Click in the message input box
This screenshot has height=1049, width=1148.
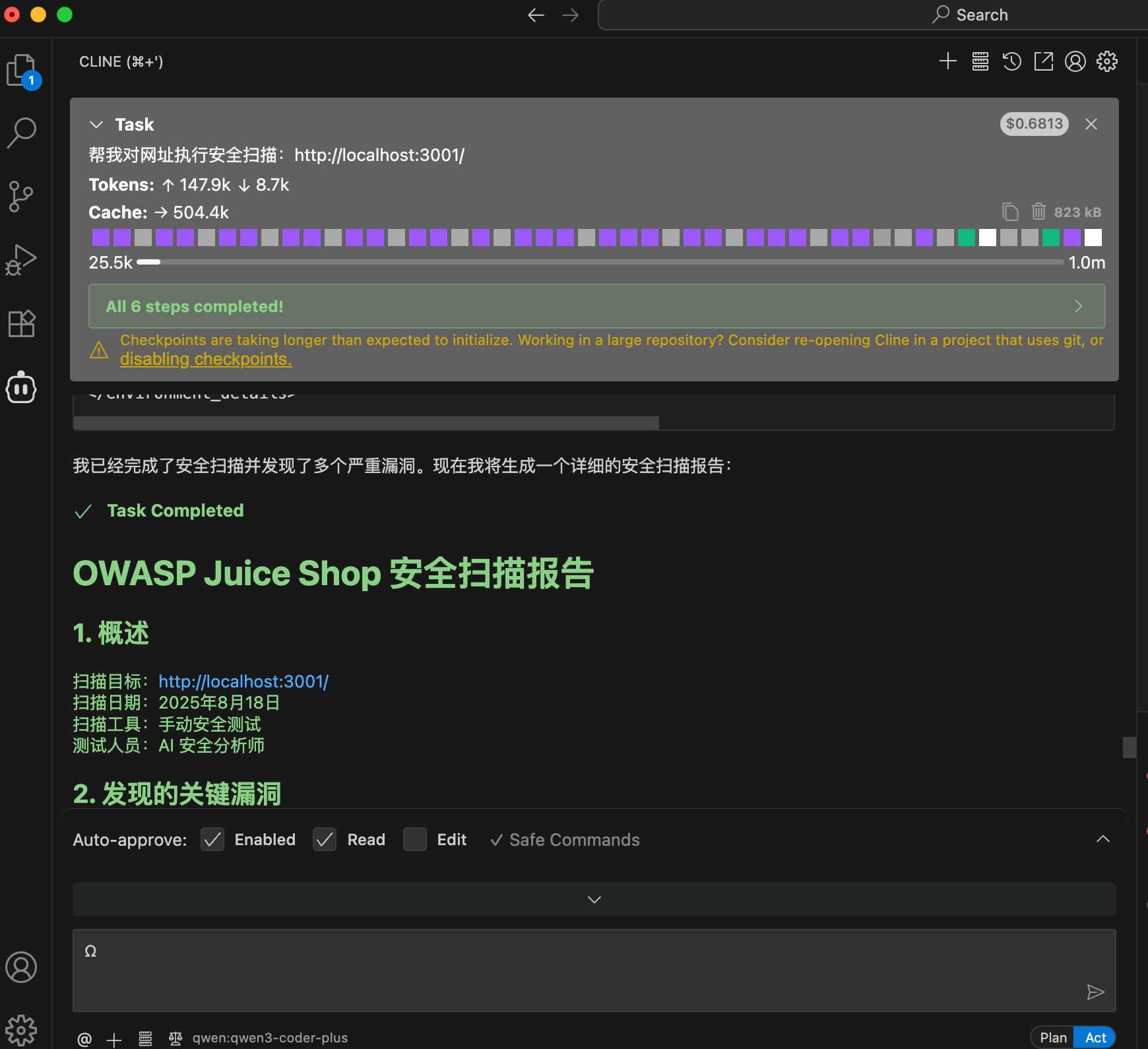594,970
